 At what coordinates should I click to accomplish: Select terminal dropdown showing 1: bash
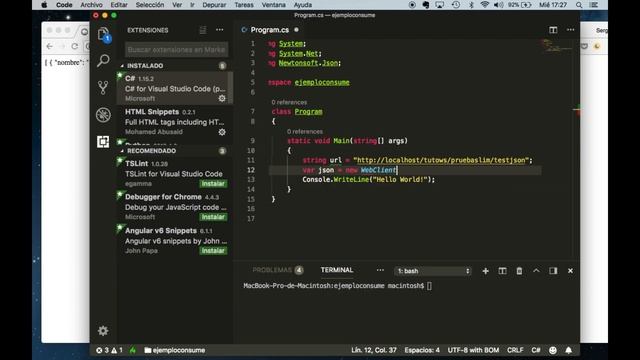433,271
